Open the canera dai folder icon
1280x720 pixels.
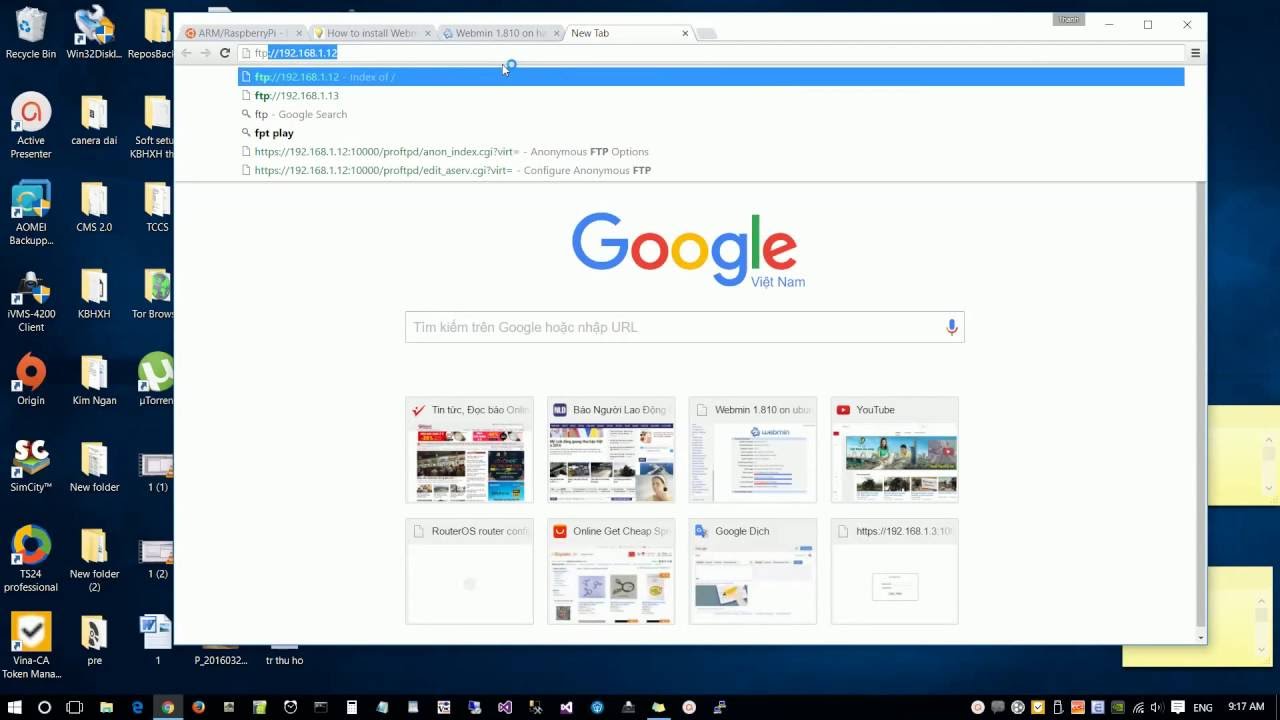click(94, 120)
